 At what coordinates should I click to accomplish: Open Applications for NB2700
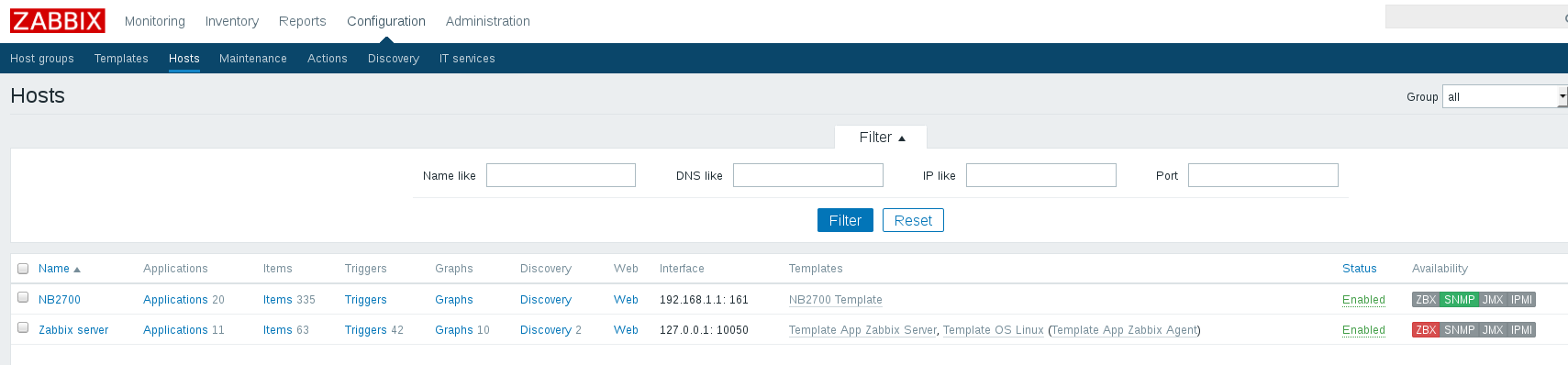click(175, 300)
